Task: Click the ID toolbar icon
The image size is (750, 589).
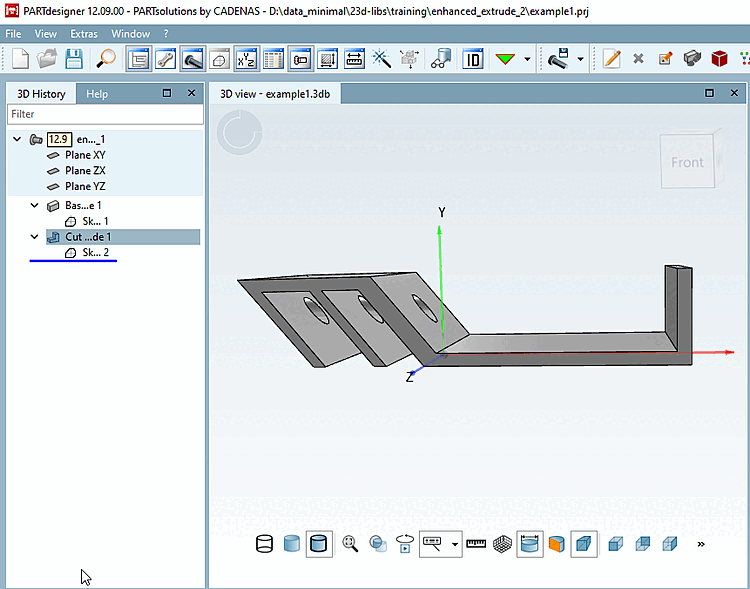Action: (473, 59)
